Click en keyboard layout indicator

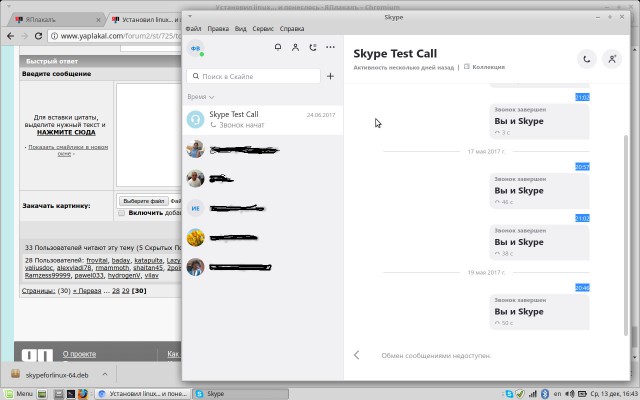coord(557,394)
